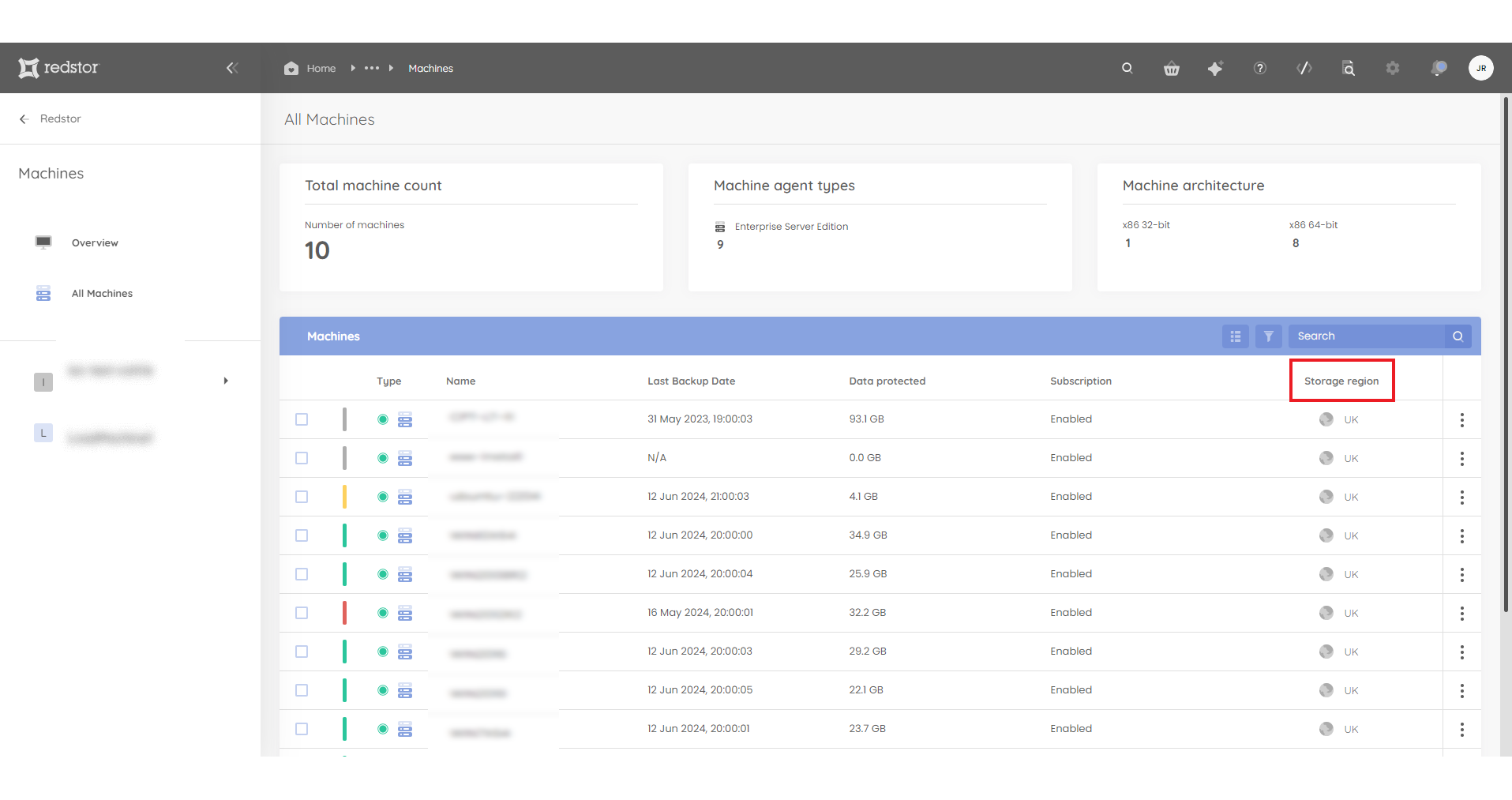Expand the first group arrow in sidebar
This screenshot has width=1512, height=800.
coord(226,381)
